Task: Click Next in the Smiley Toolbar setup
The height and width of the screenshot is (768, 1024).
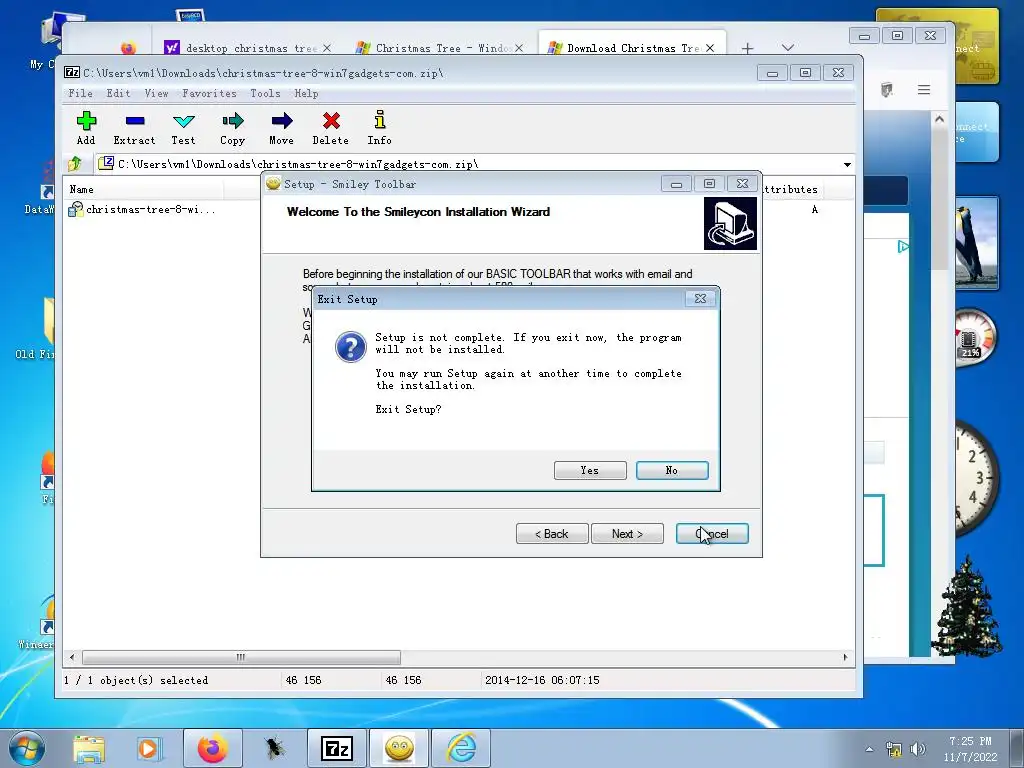Action: 627,534
